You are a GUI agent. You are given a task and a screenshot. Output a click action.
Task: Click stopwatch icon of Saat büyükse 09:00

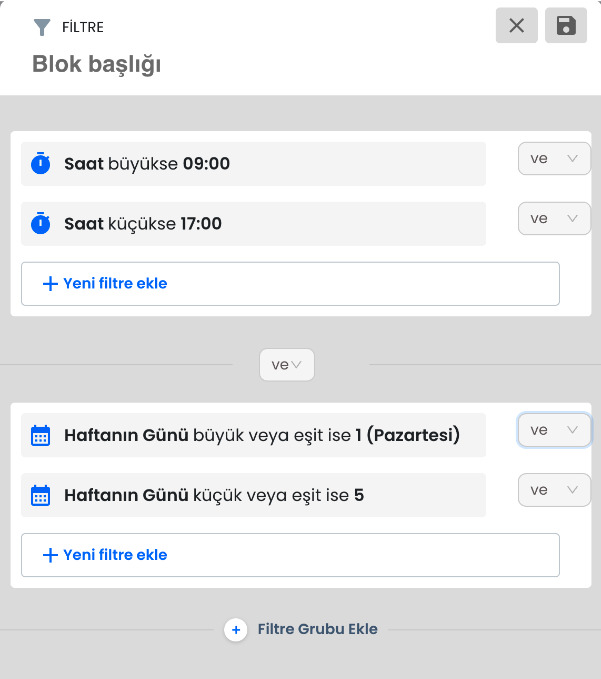41,163
